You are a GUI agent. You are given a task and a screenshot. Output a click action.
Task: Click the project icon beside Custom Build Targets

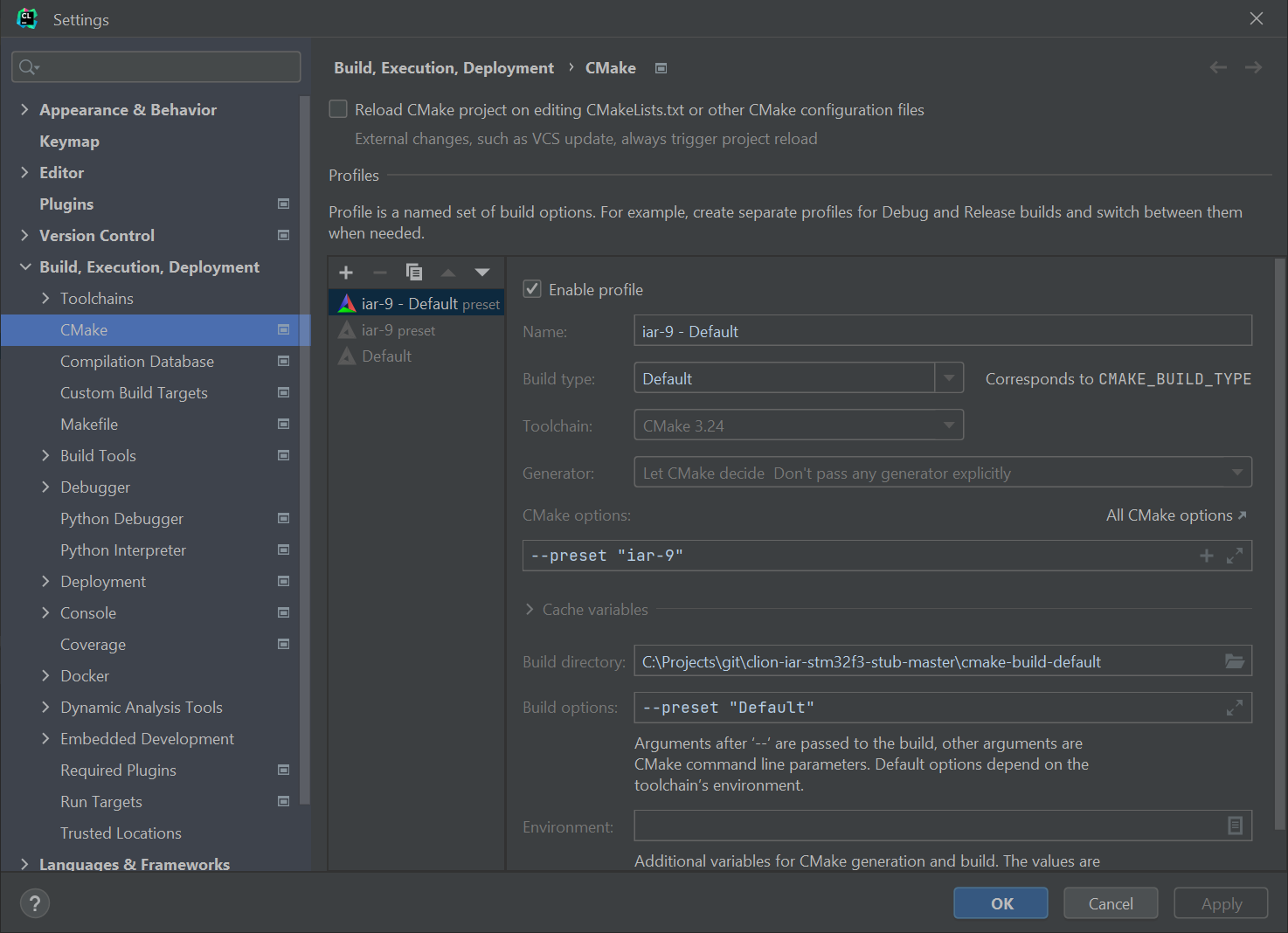(x=283, y=392)
